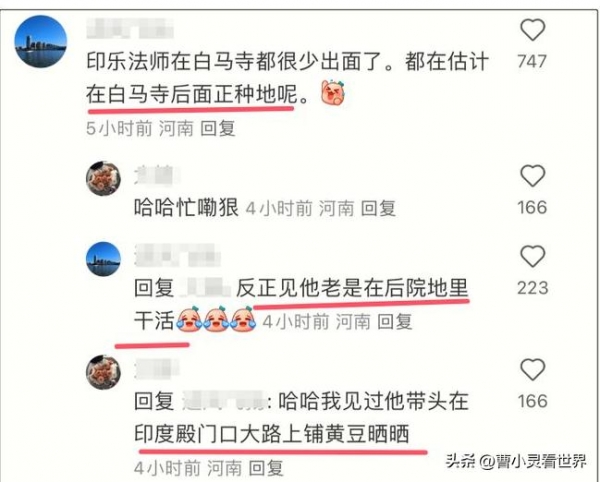
Task: Tap the 747 like count
Action: coord(532,61)
